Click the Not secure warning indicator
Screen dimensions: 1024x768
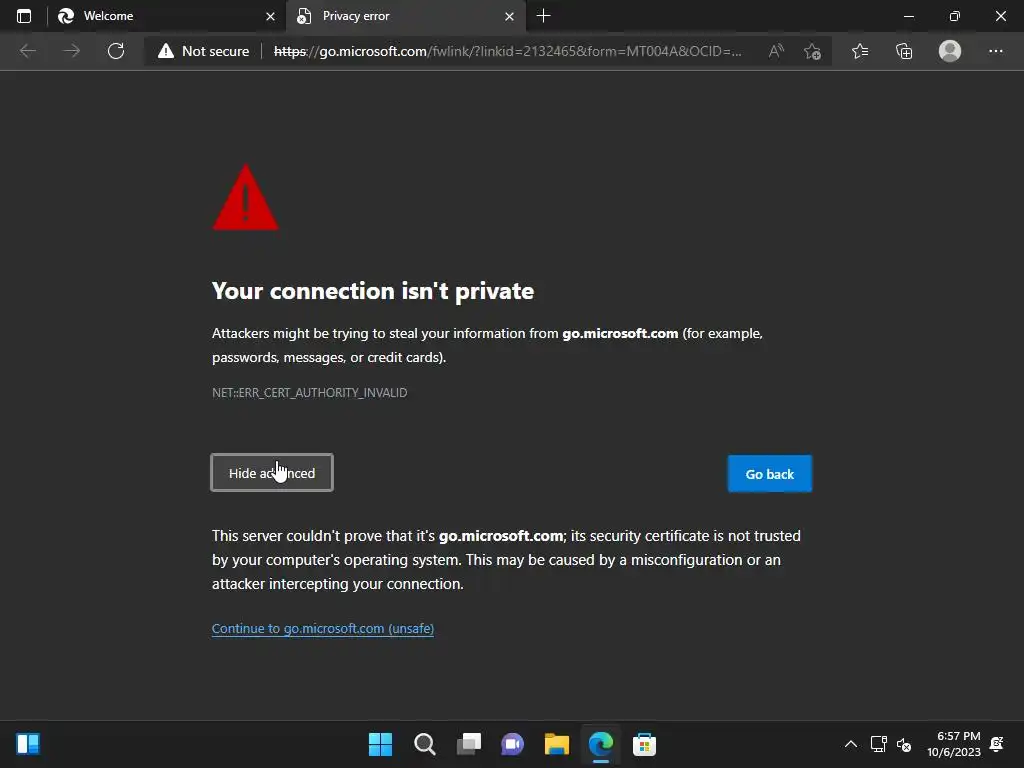tap(204, 51)
